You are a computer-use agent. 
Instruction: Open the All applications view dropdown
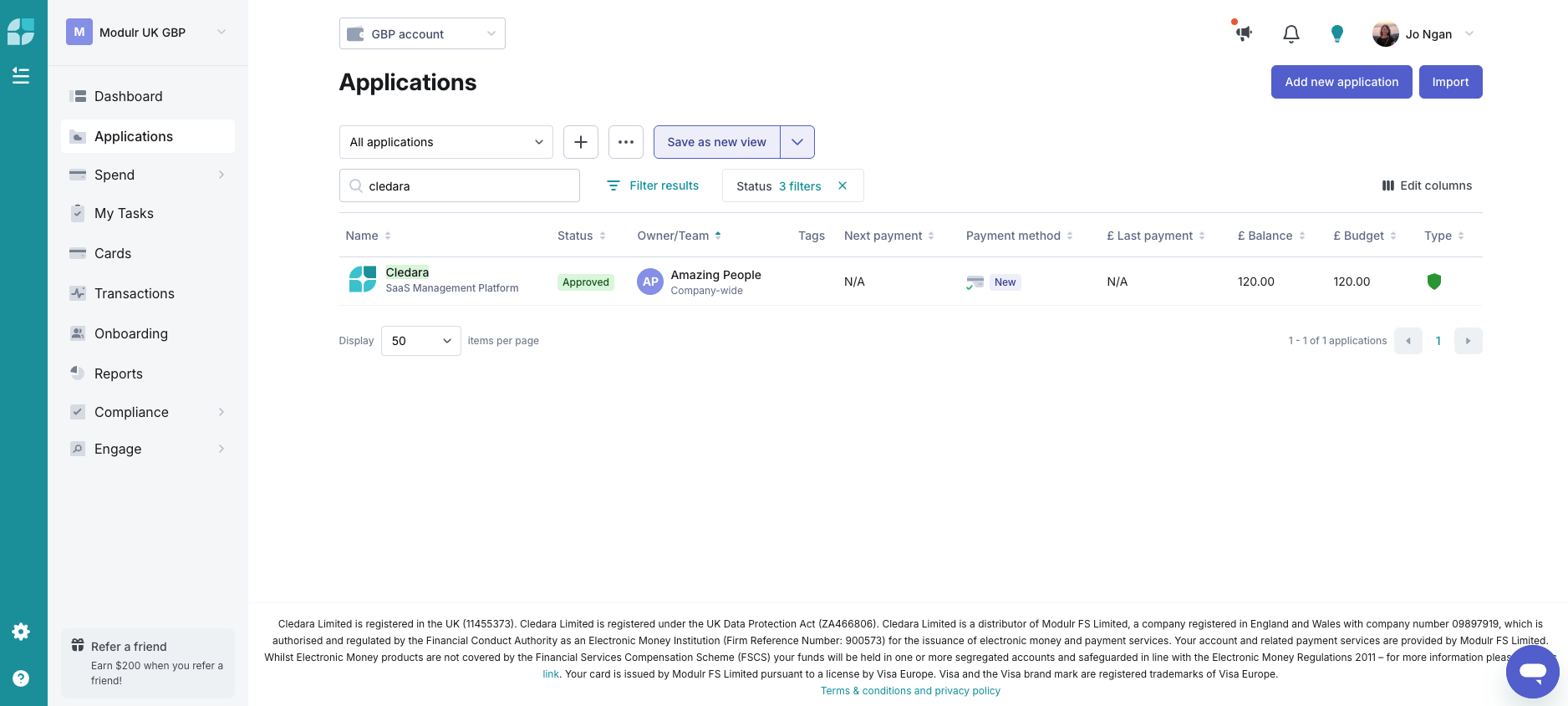pos(446,142)
